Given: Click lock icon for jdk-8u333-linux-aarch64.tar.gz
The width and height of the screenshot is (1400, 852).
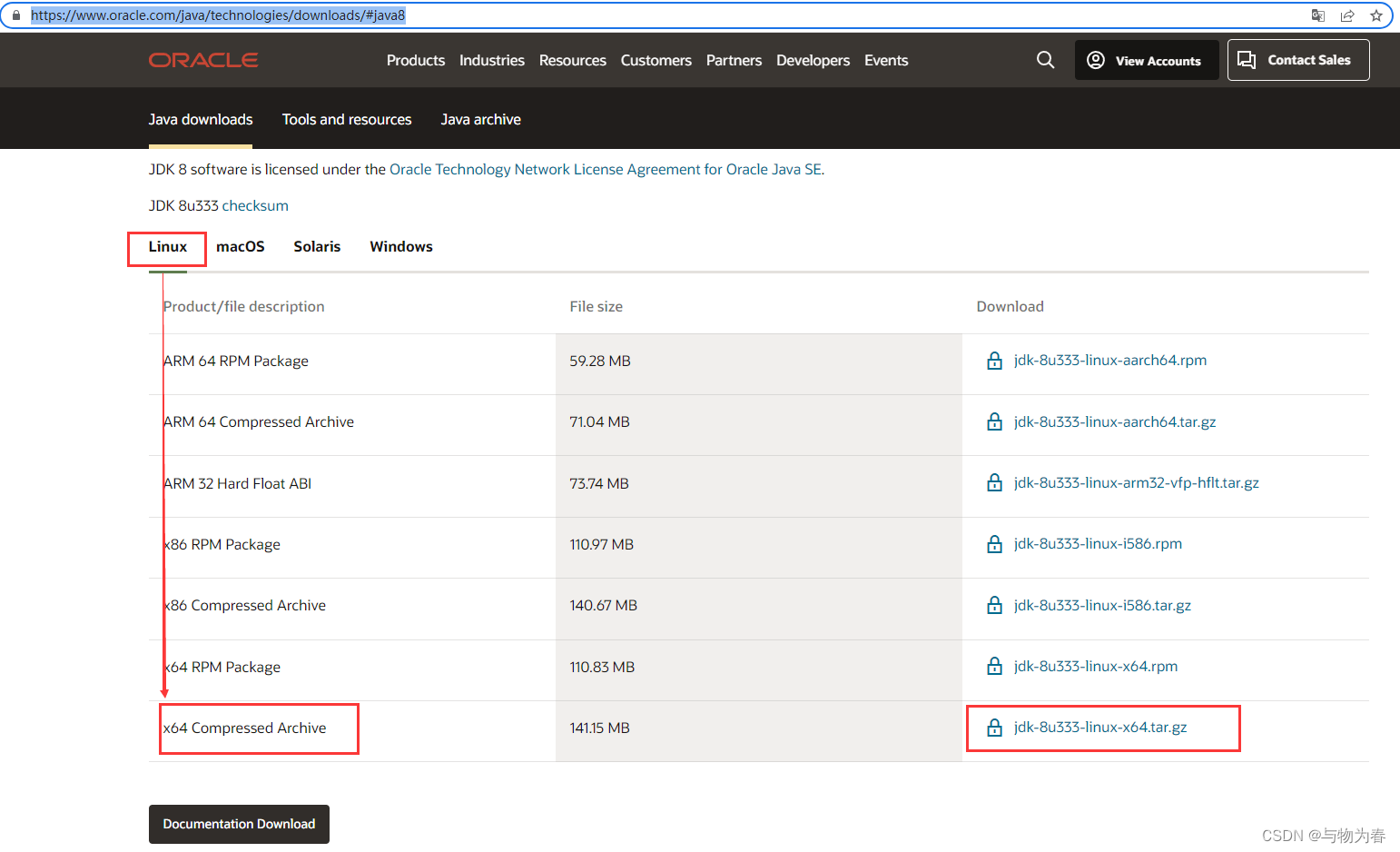Looking at the screenshot, I should 994,421.
